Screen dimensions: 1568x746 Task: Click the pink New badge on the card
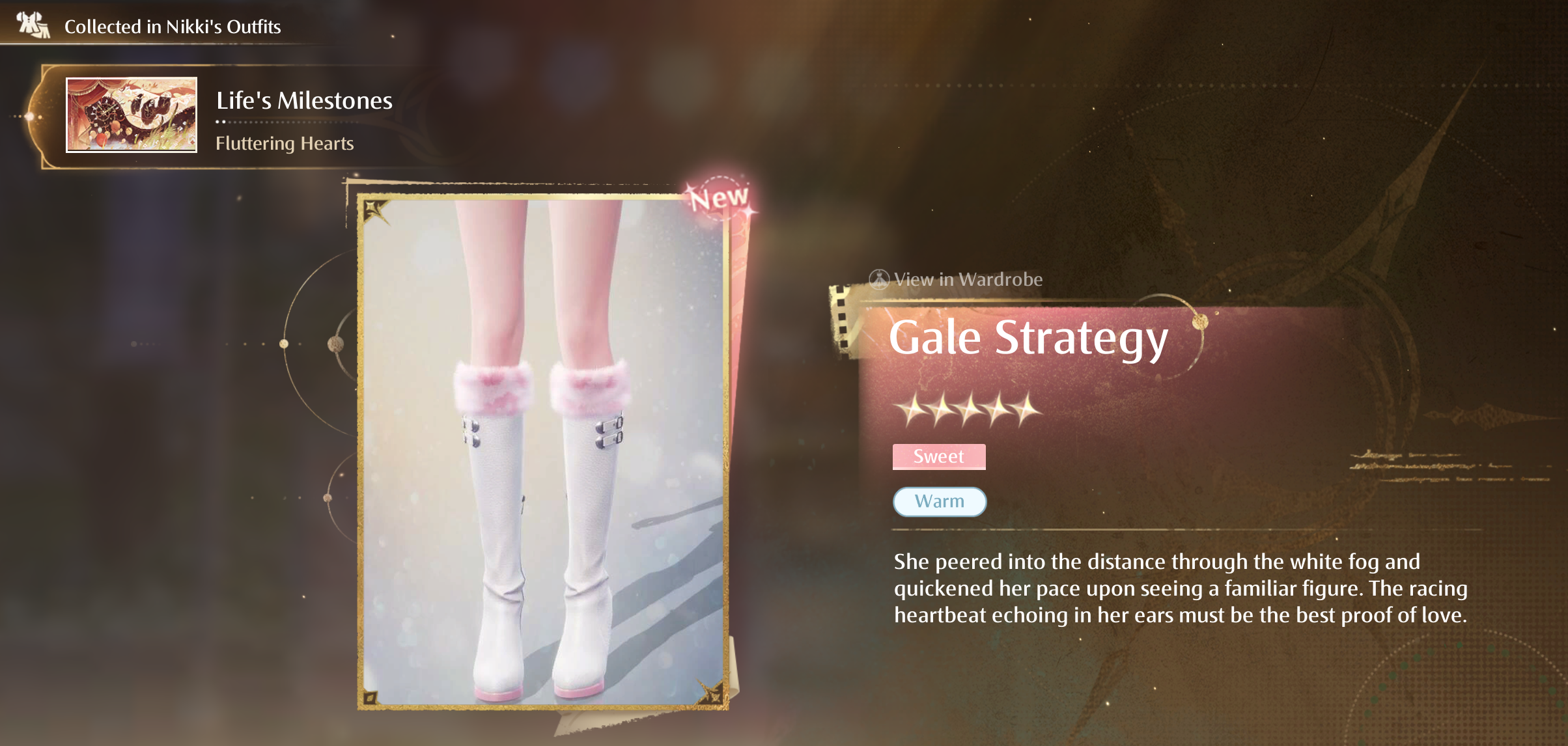click(719, 197)
